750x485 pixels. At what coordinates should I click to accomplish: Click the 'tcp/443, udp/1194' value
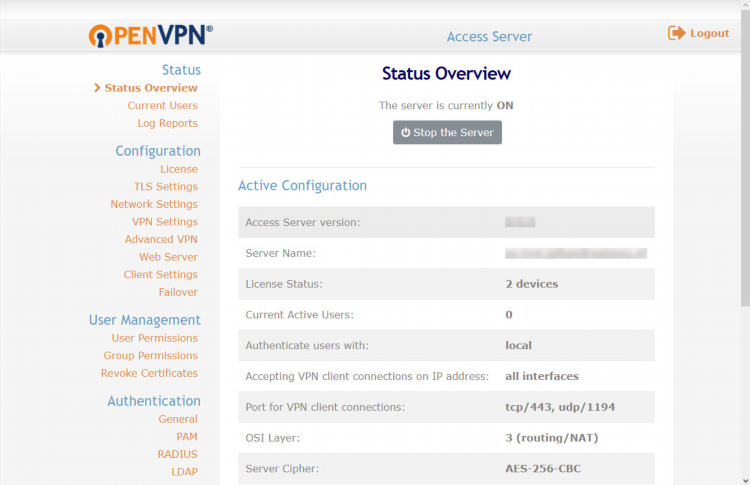(x=560, y=408)
